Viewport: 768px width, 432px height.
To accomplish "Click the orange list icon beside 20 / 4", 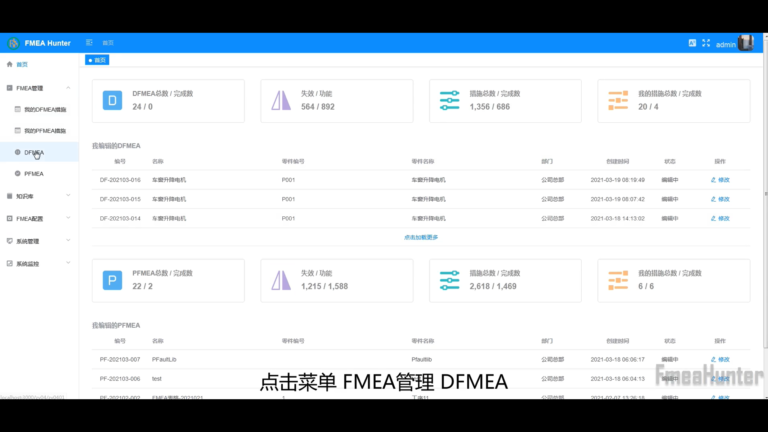I will click(x=618, y=100).
